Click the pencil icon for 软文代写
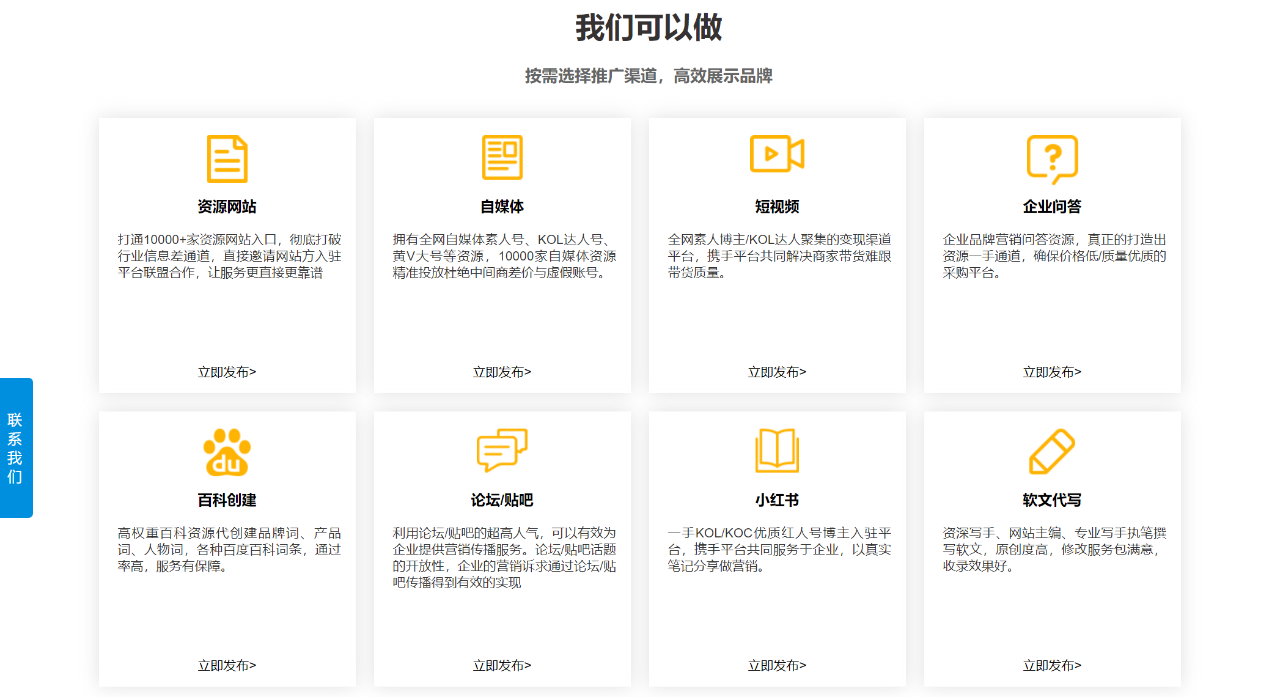This screenshot has height=697, width=1280. tap(1052, 452)
